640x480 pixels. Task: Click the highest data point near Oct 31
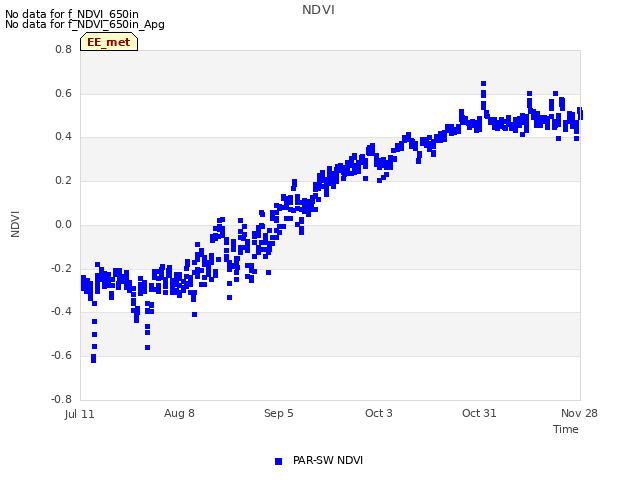[483, 84]
